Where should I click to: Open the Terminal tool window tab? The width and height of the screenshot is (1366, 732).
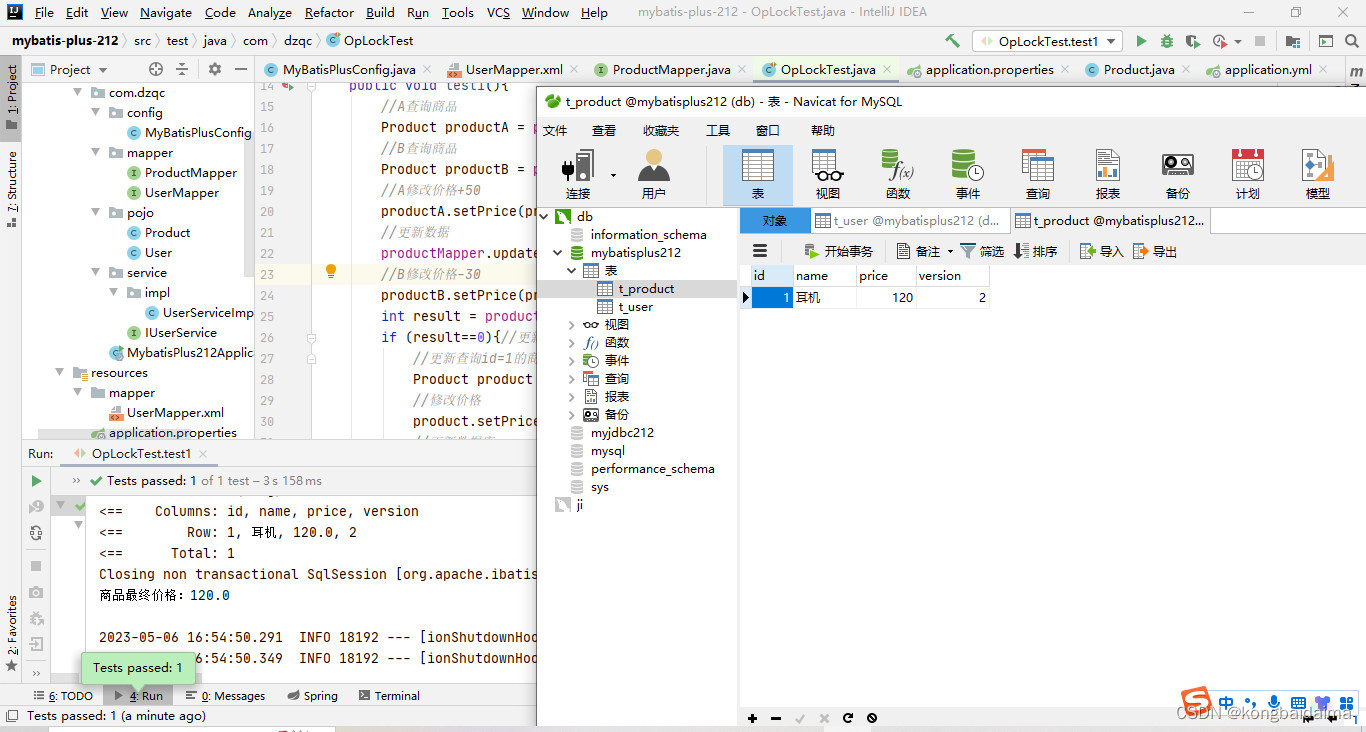pyautogui.click(x=389, y=696)
